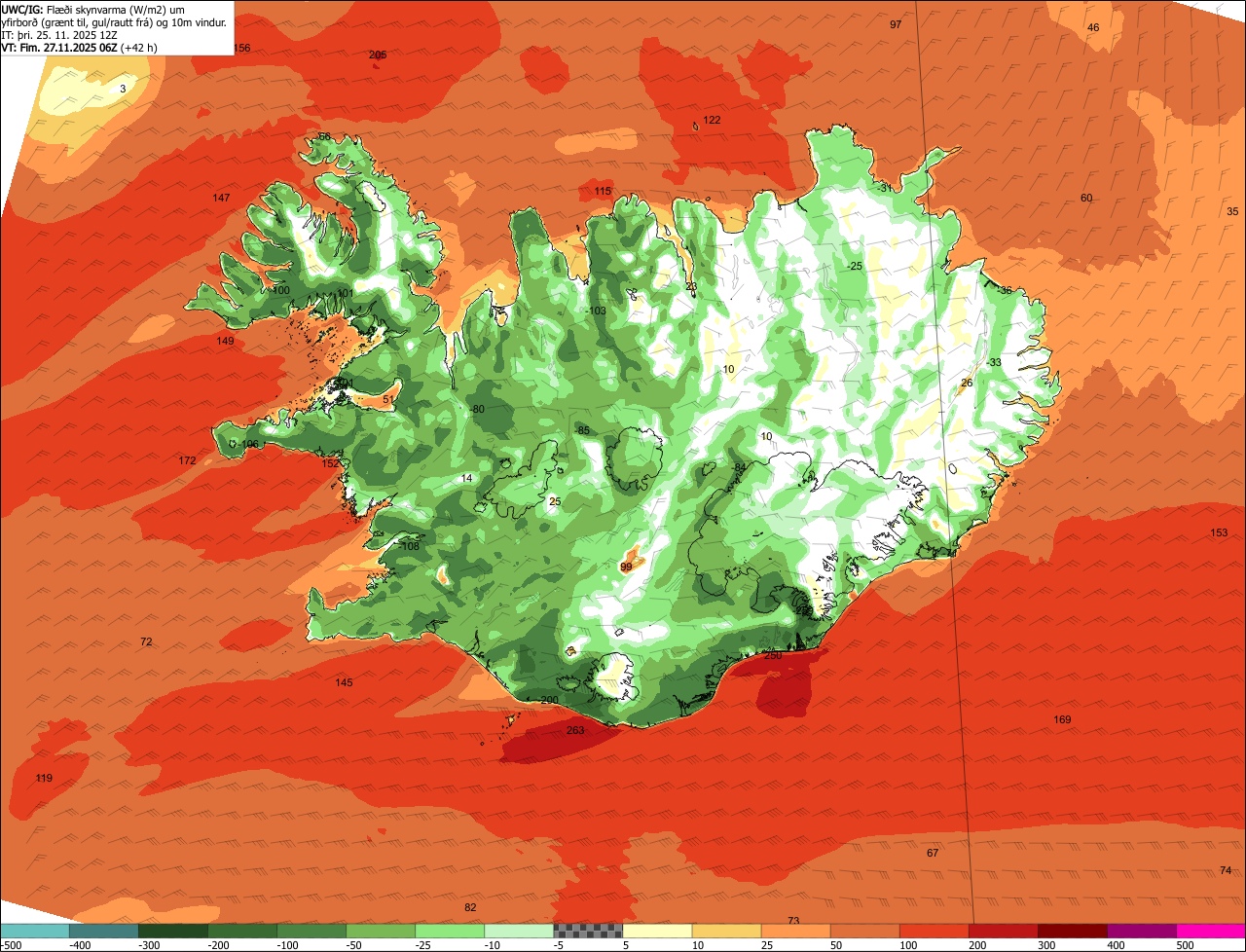Click the map value 115 off the north coast
The image size is (1246, 952).
click(x=604, y=191)
